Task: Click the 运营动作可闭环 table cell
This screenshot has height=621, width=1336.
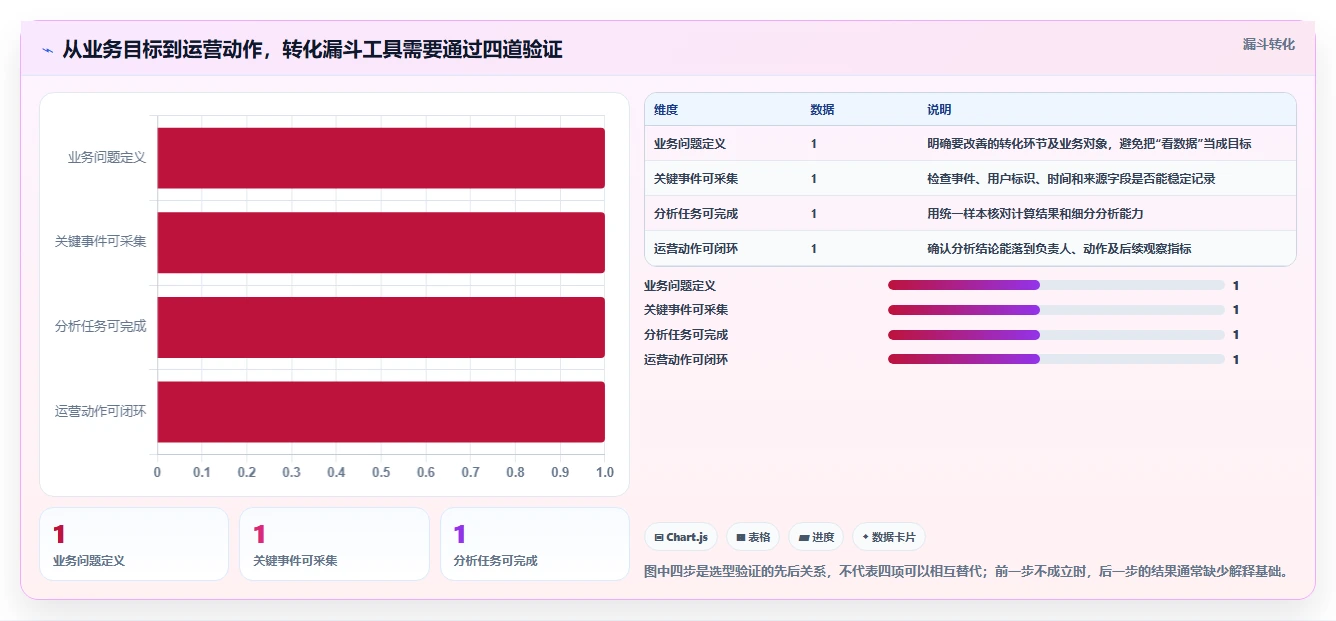Action: click(x=696, y=249)
